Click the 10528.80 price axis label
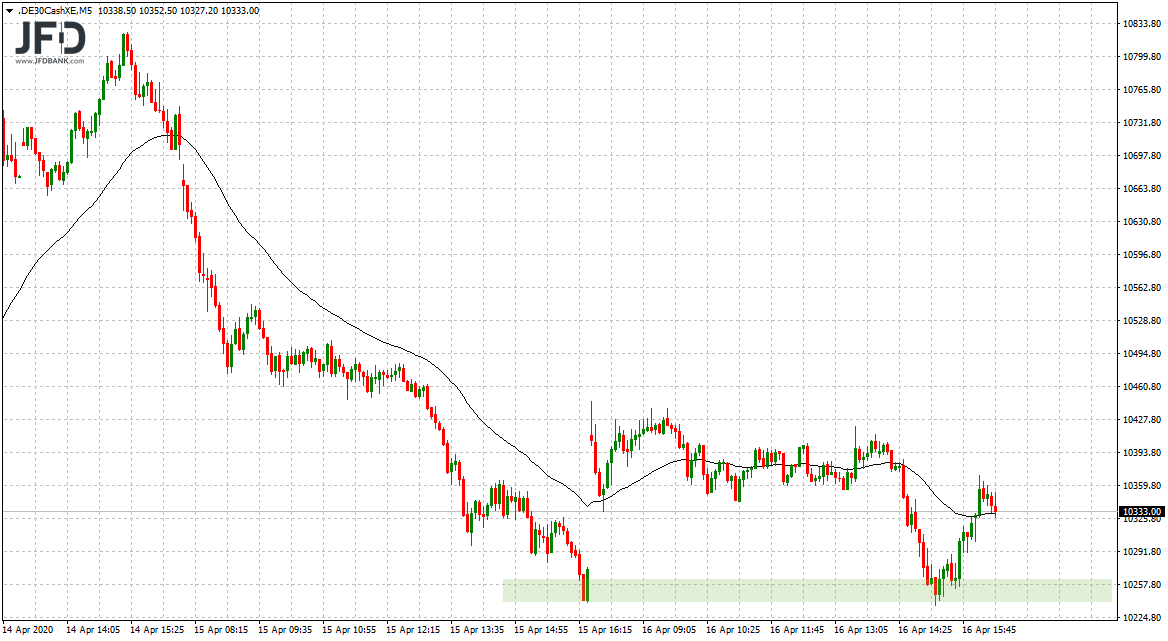Image resolution: width=1168 pixels, height=641 pixels. tap(1141, 320)
